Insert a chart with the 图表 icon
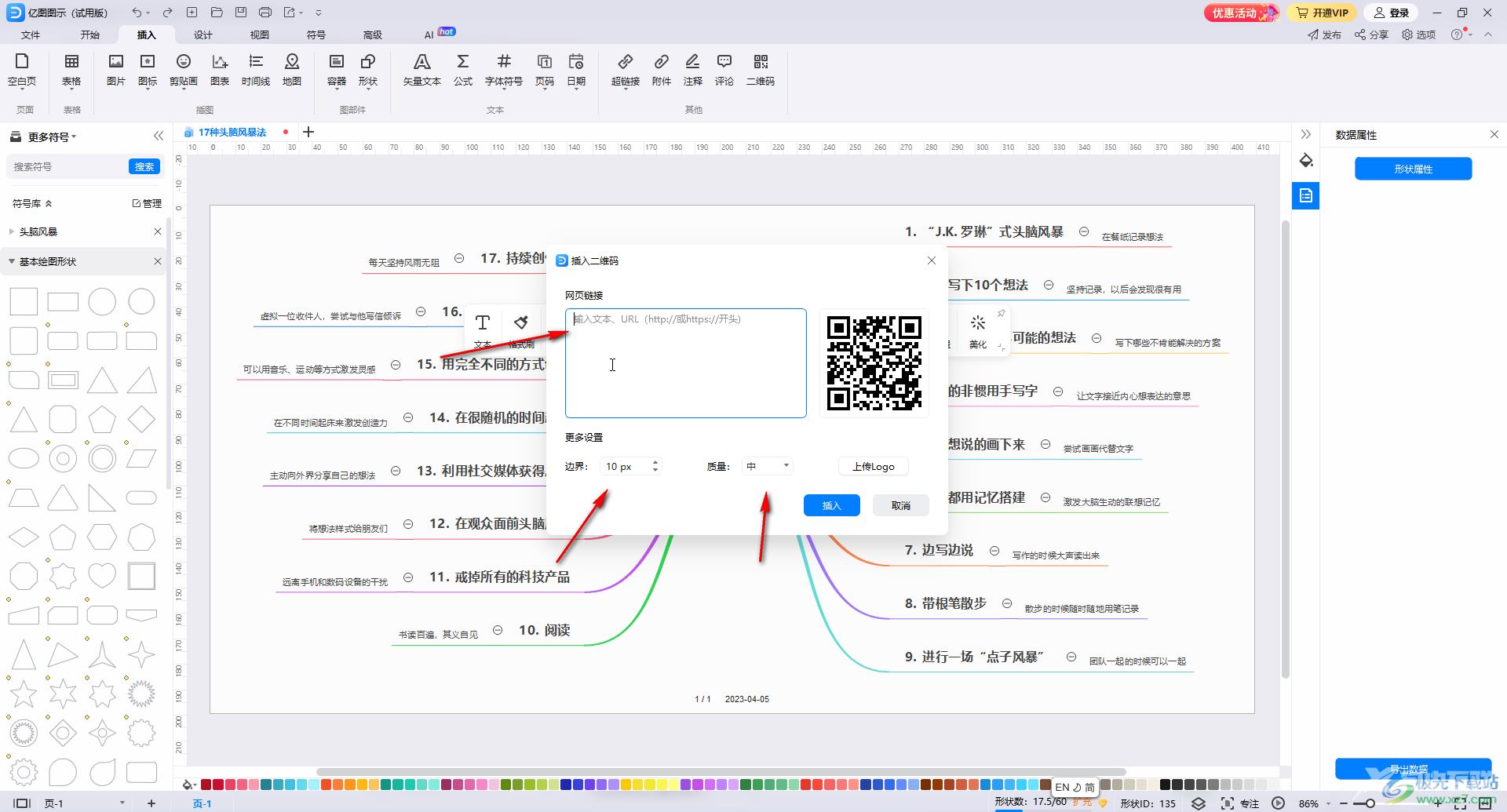The image size is (1507, 812). pyautogui.click(x=220, y=70)
